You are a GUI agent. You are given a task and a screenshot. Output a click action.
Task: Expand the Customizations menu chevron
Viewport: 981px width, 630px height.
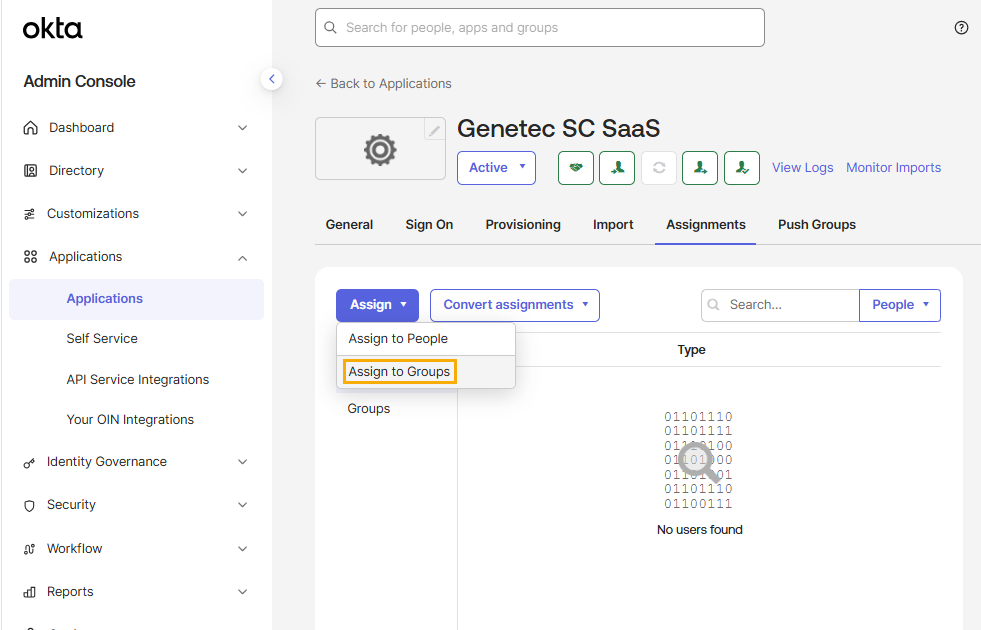tap(243, 214)
